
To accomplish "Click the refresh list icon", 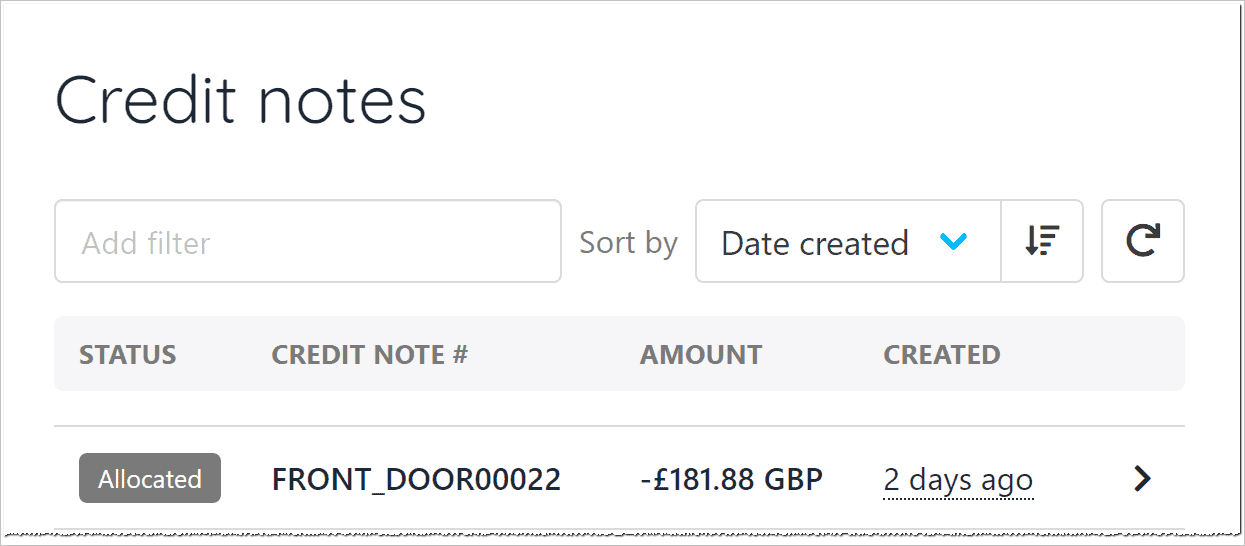I will point(1142,241).
